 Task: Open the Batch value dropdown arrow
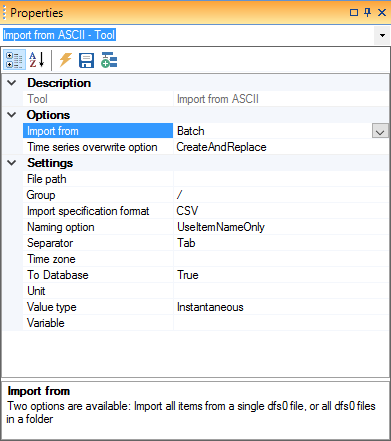(380, 131)
